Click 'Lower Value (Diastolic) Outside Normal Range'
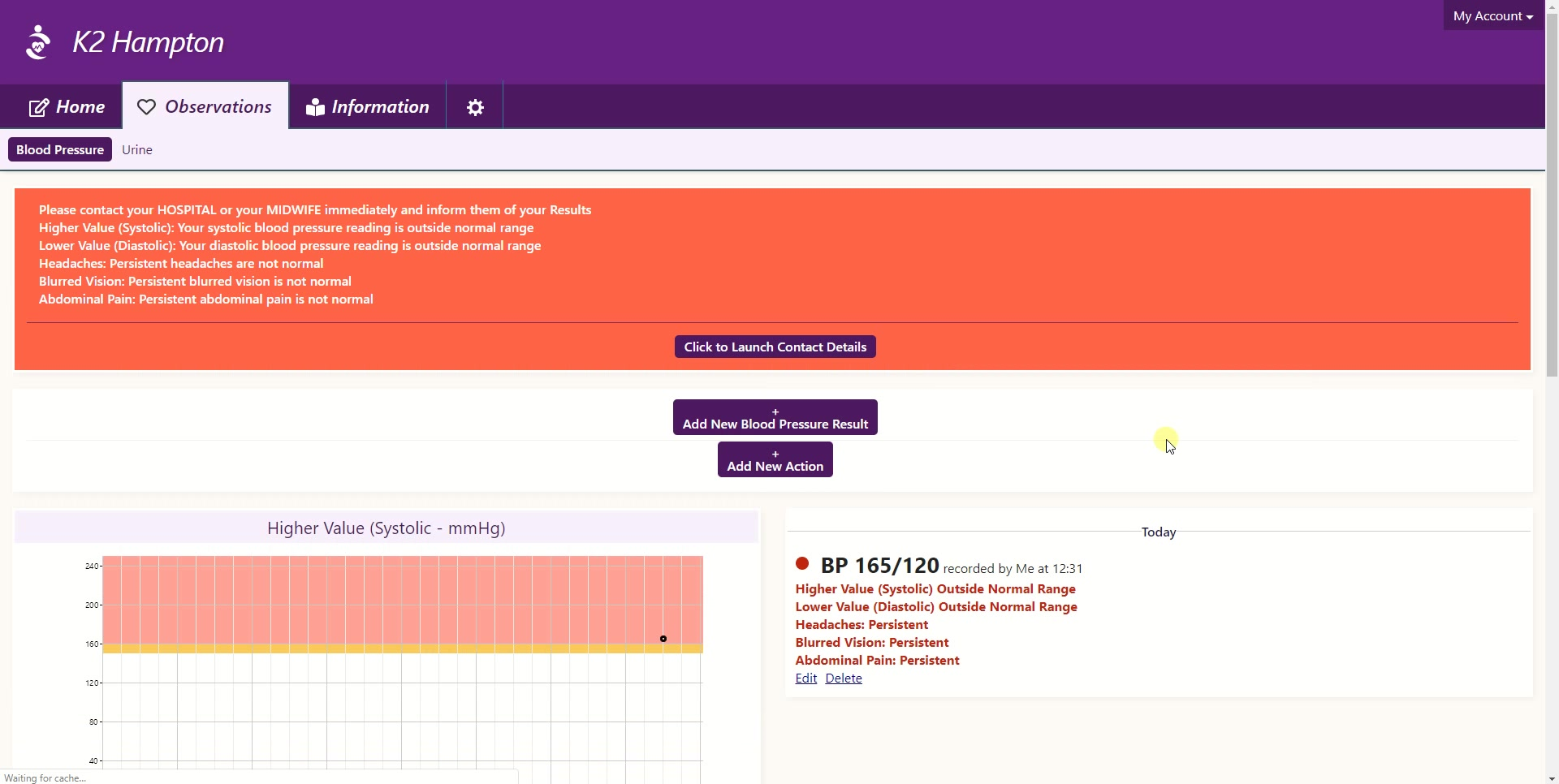The width and height of the screenshot is (1559, 784). [936, 607]
